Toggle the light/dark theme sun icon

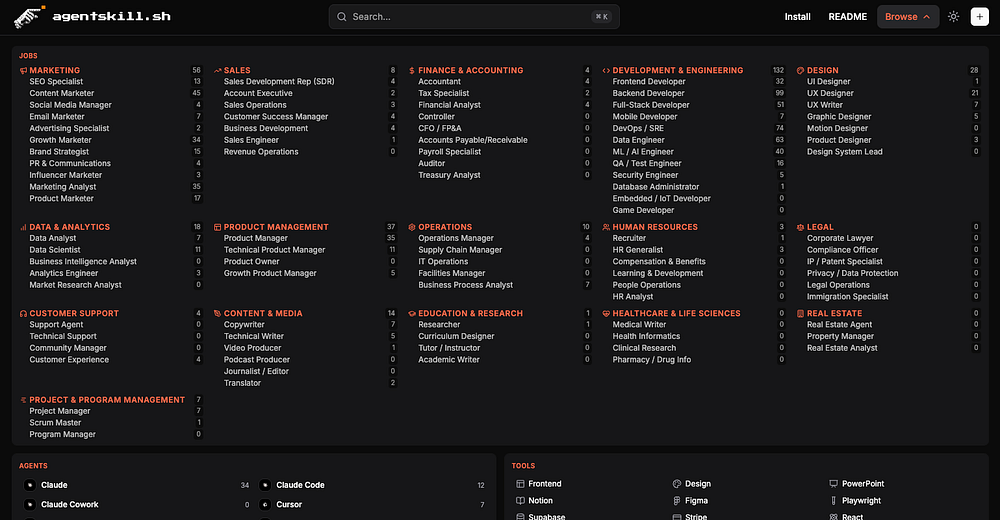pyautogui.click(x=953, y=17)
